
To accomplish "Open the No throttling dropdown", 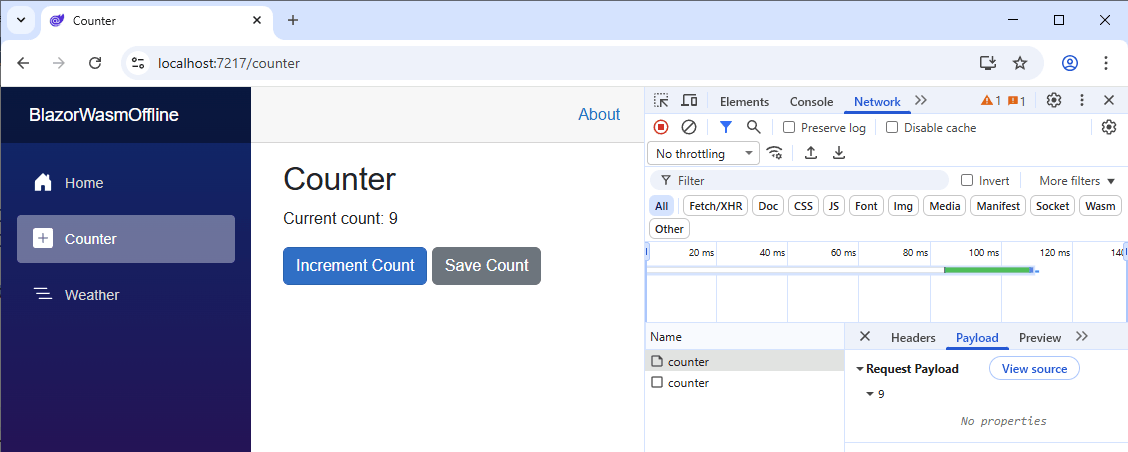I will (704, 153).
